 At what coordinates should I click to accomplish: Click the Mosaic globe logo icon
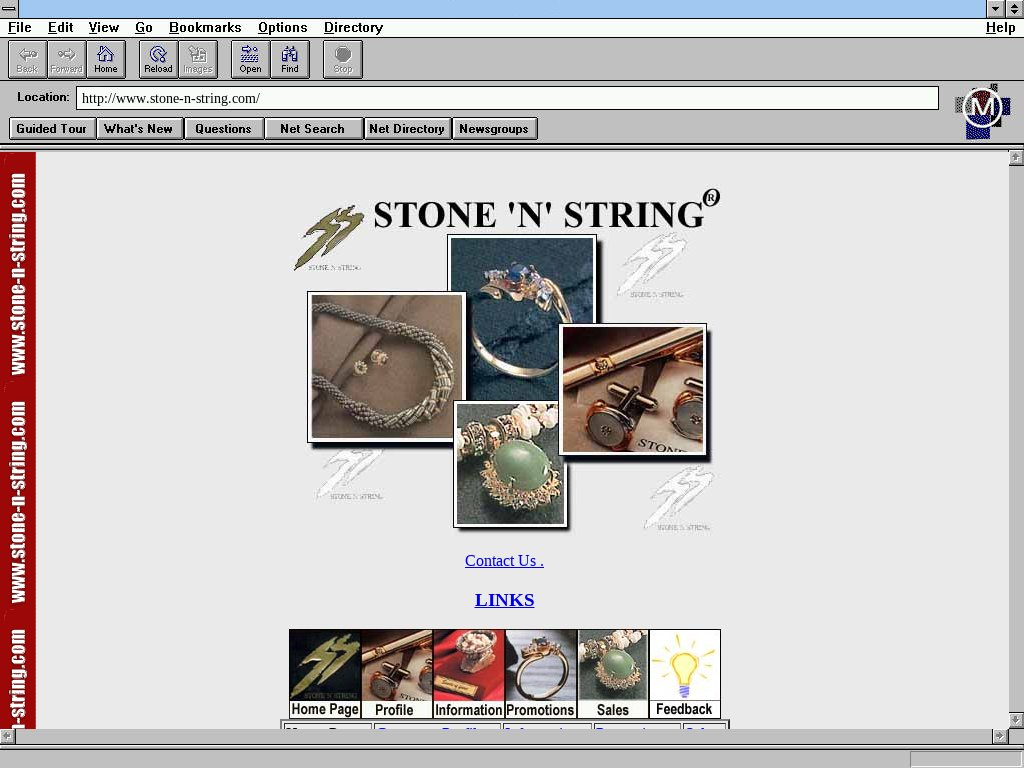tap(982, 109)
